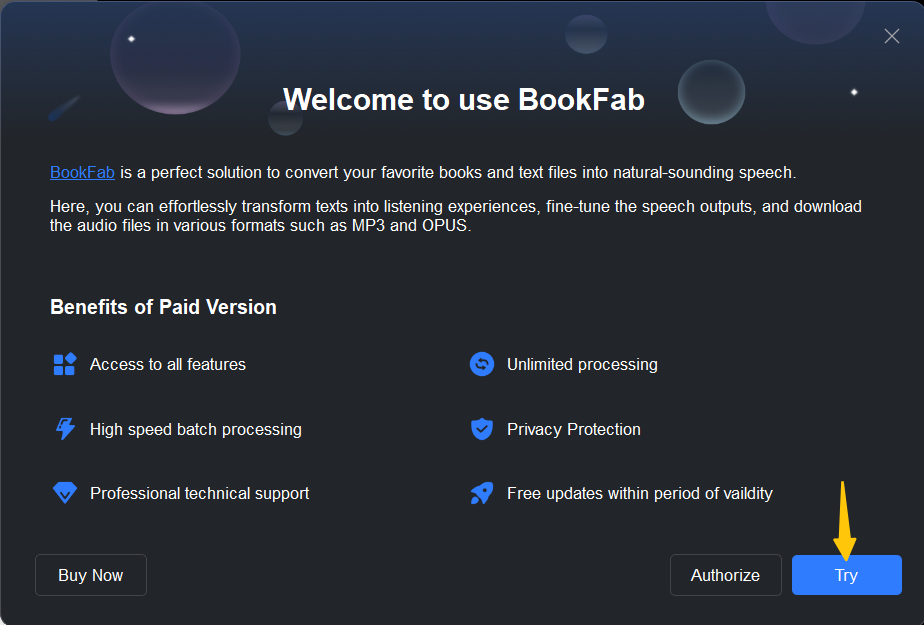Close the BookFab welcome dialog
The image size is (924, 625).
click(892, 36)
